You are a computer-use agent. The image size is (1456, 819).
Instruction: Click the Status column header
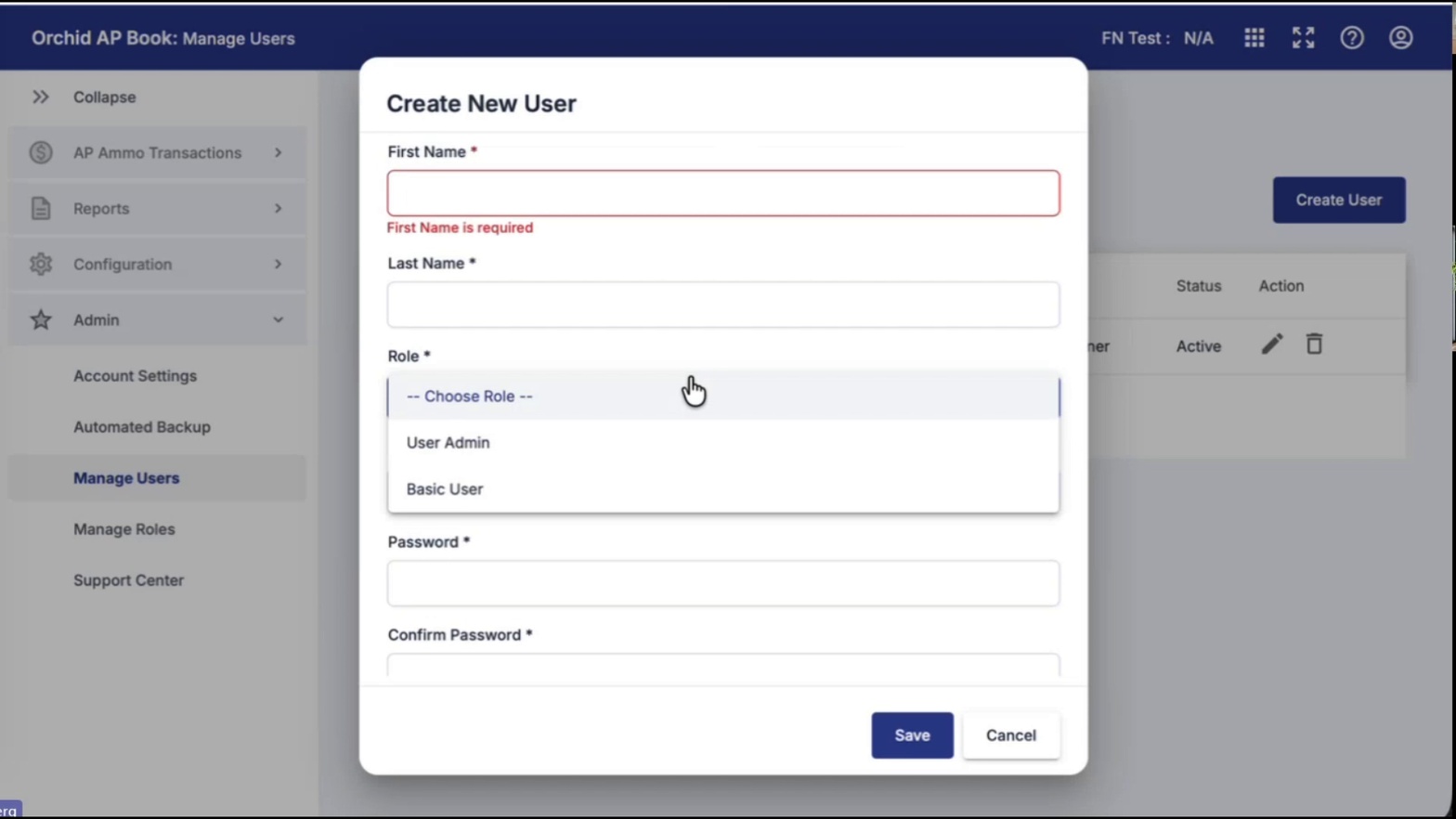[x=1199, y=286]
